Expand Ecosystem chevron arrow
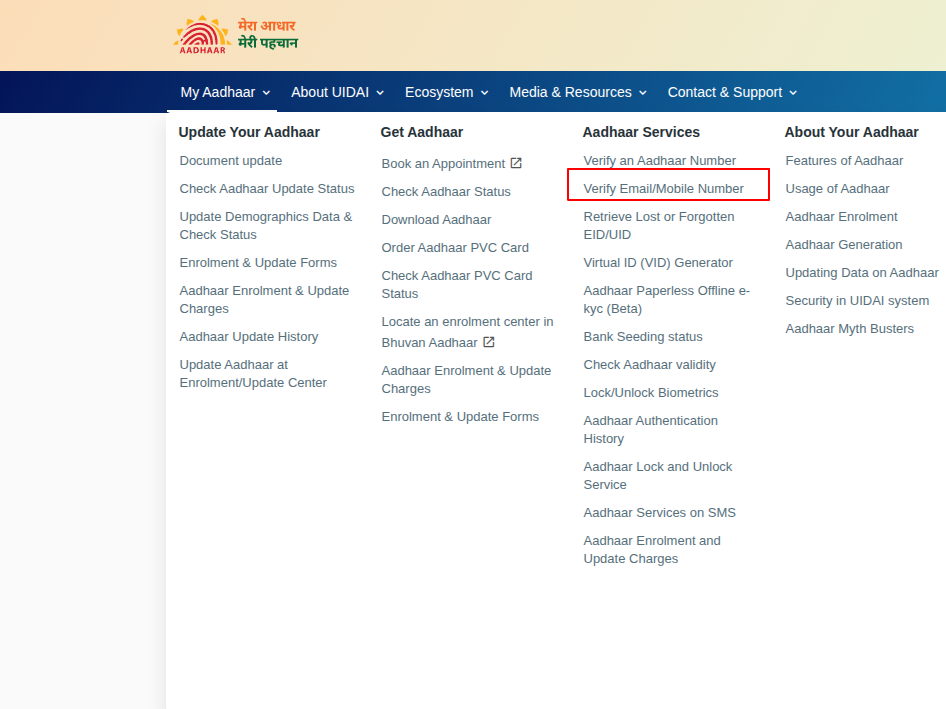Screen dimensions: 946x709 [x=484, y=92]
